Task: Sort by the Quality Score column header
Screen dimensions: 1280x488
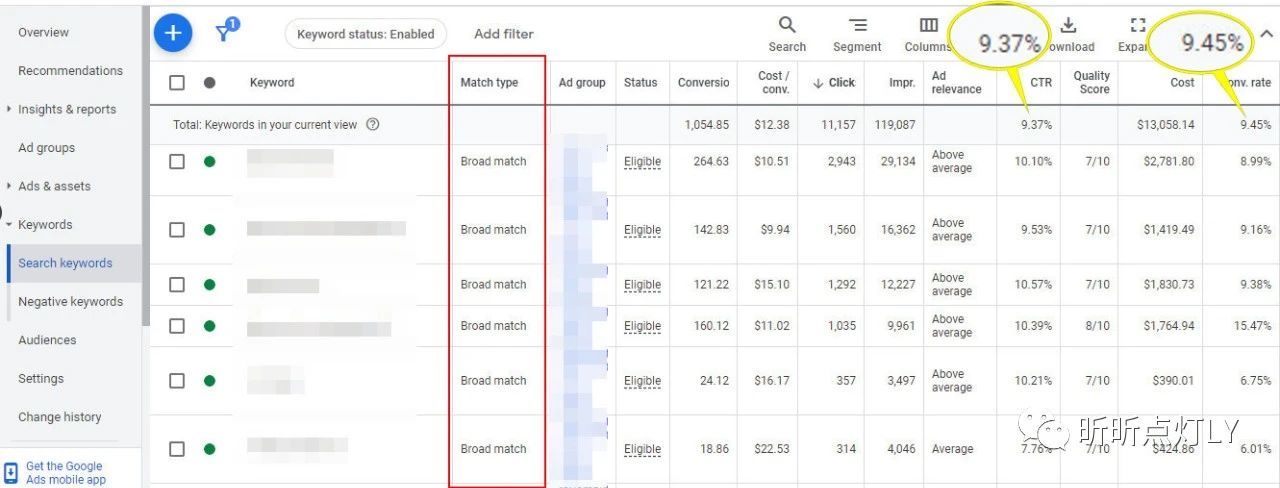Action: pos(1091,83)
